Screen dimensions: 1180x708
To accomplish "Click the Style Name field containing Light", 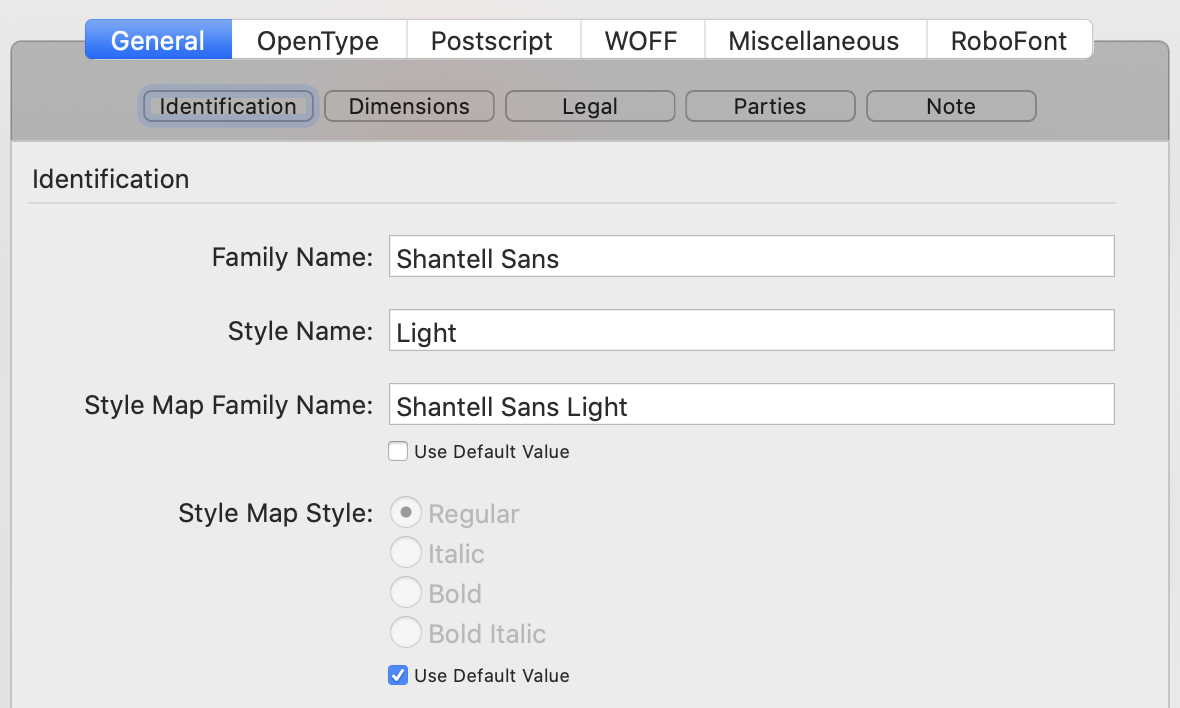I will (751, 330).
